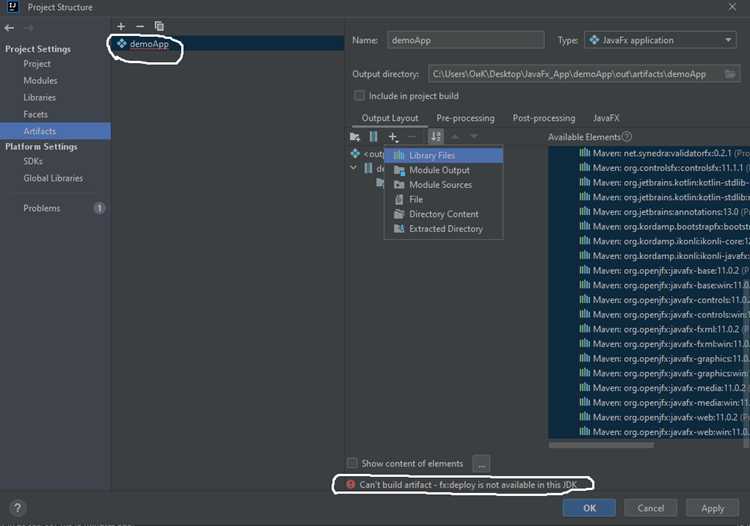
Task: Toggle Include in project build checkbox
Action: click(359, 96)
